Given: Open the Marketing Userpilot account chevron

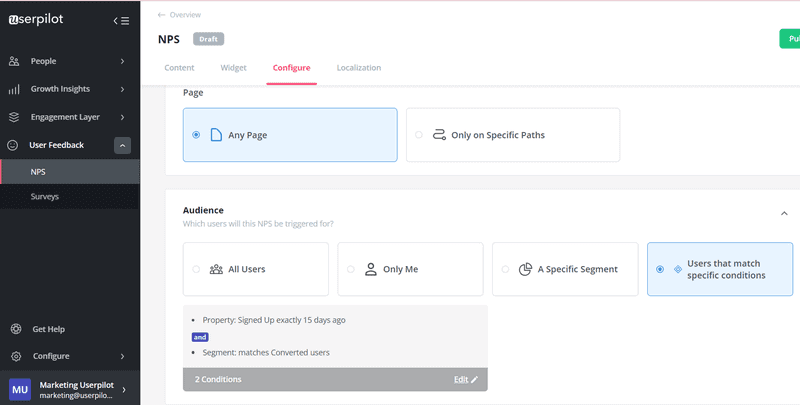Looking at the screenshot, I should pyautogui.click(x=124, y=390).
